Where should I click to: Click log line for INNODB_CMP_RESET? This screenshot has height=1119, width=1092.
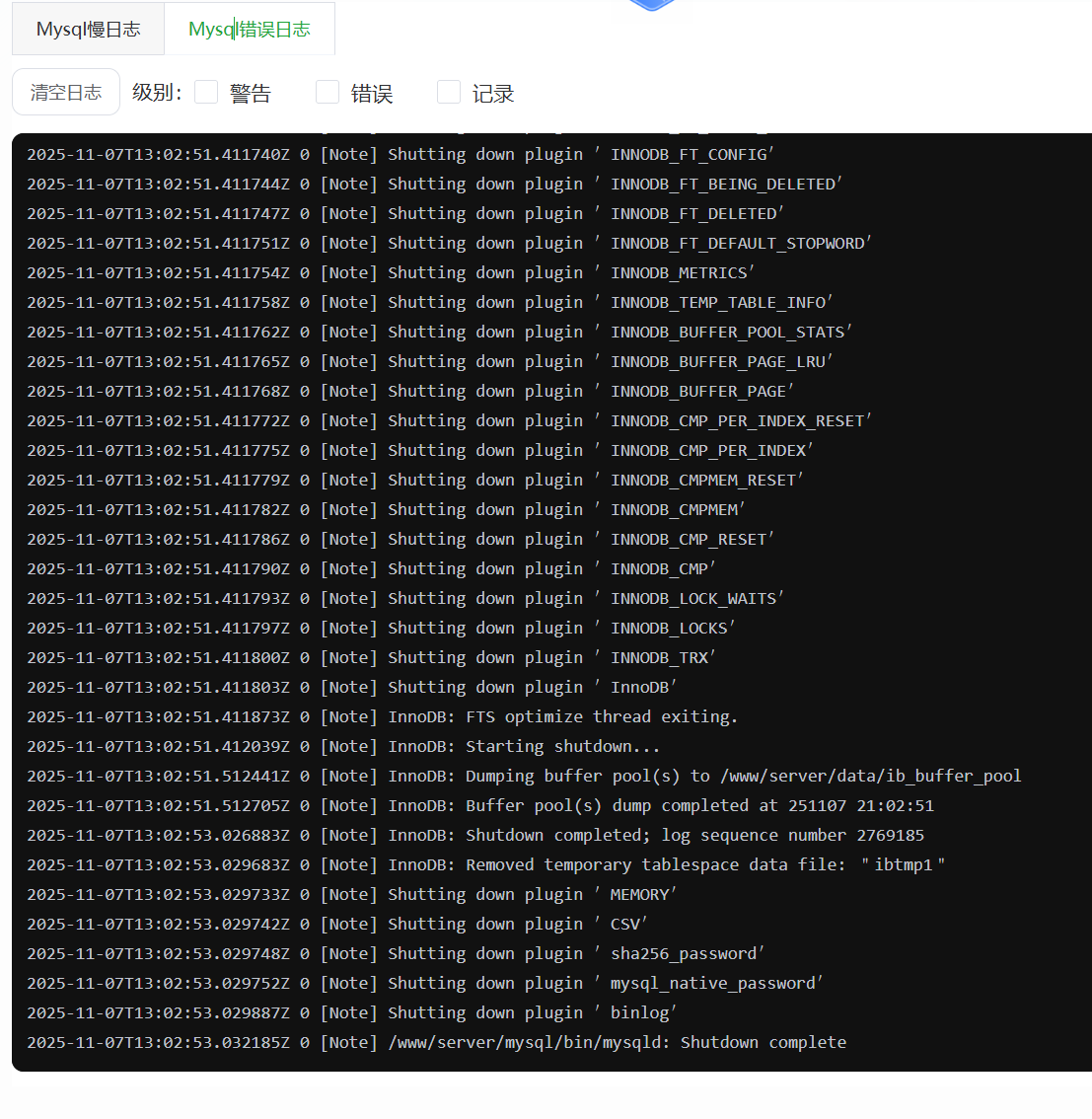pos(400,540)
